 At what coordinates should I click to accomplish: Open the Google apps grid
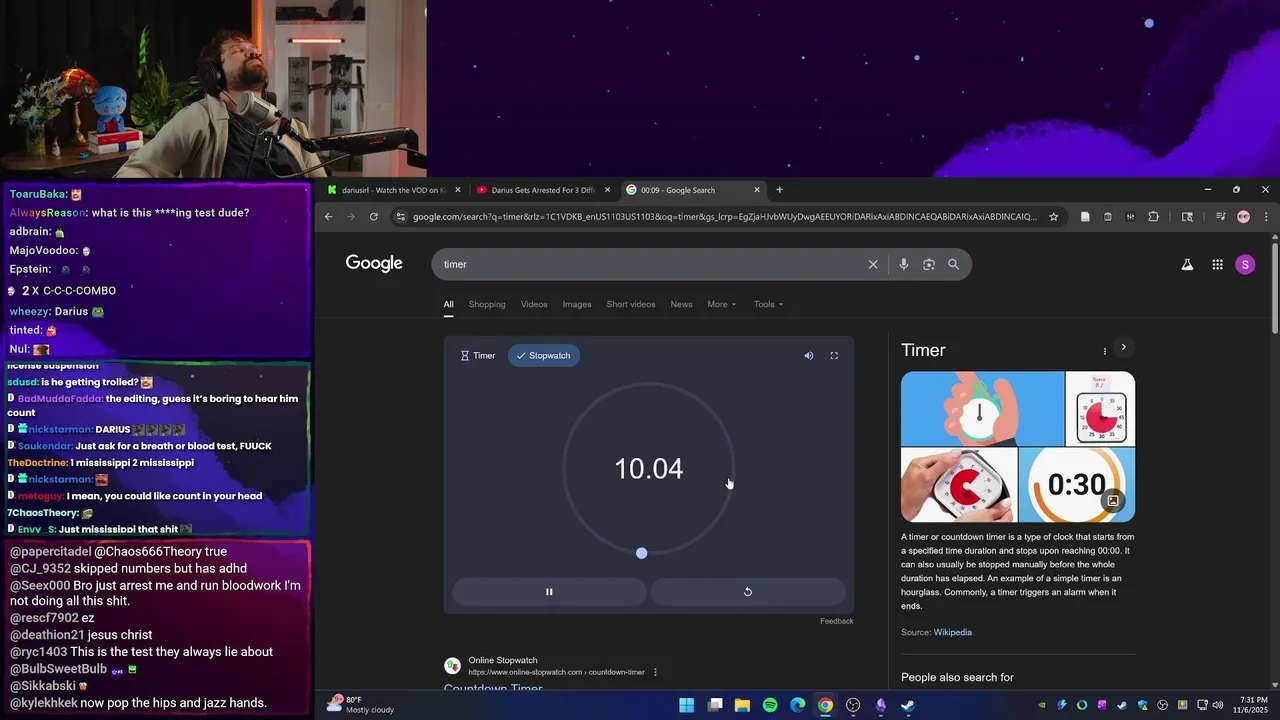tap(1217, 264)
